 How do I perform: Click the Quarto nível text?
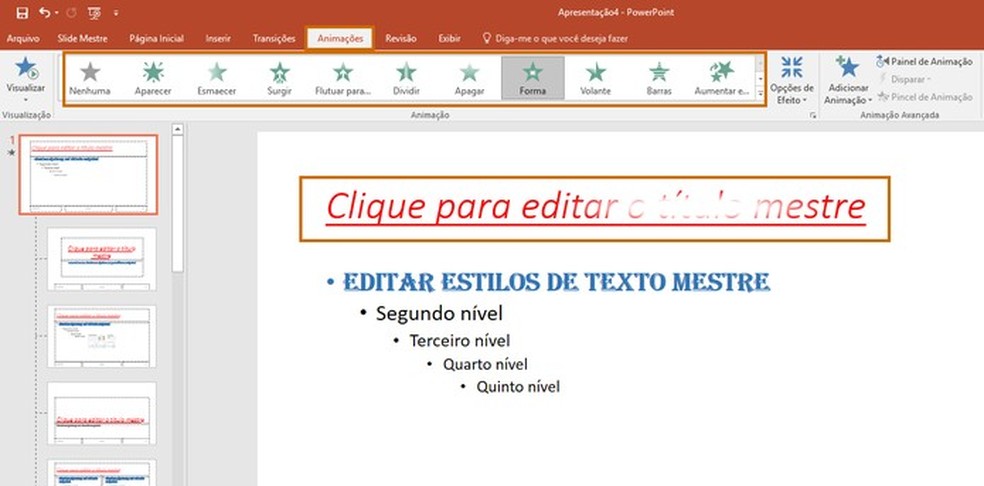[485, 364]
